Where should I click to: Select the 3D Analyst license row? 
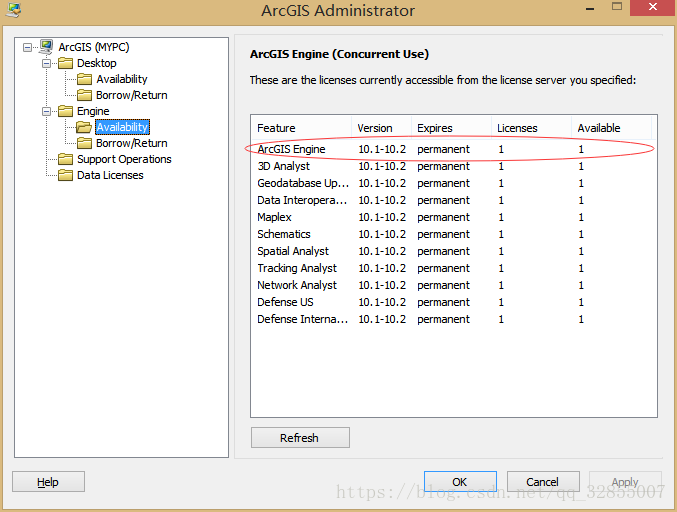(x=453, y=166)
